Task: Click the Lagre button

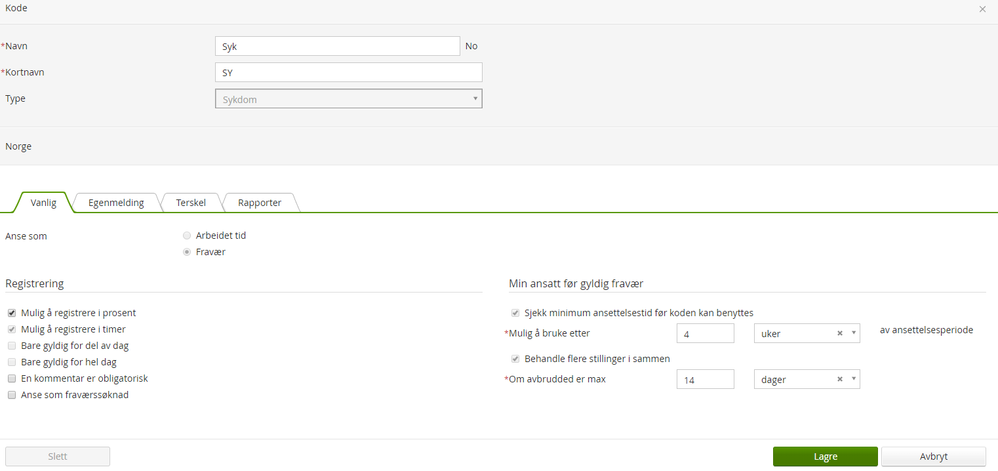Action: pyautogui.click(x=826, y=456)
